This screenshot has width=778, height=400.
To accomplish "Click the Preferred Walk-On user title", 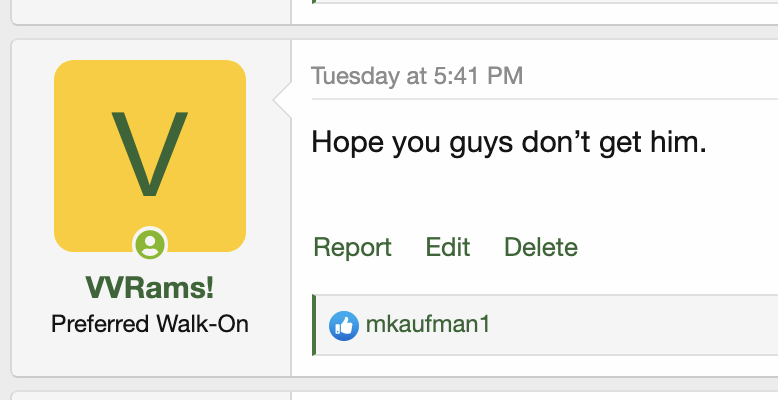I will coord(150,325).
